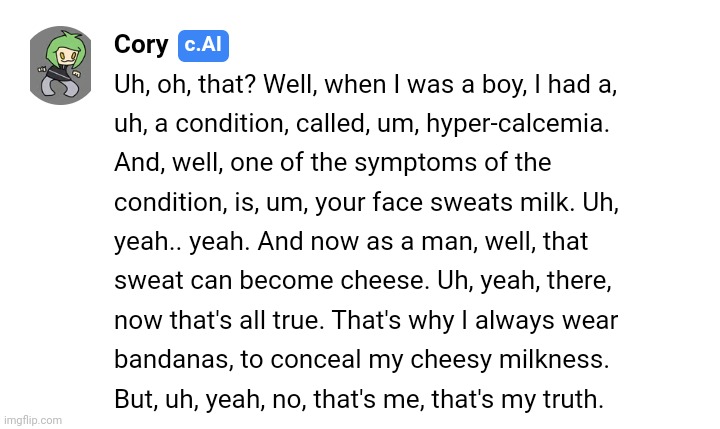Screen dimensions: 720x429
Task: Click the phrase "That's why I always wear"
Action: [x=474, y=321]
